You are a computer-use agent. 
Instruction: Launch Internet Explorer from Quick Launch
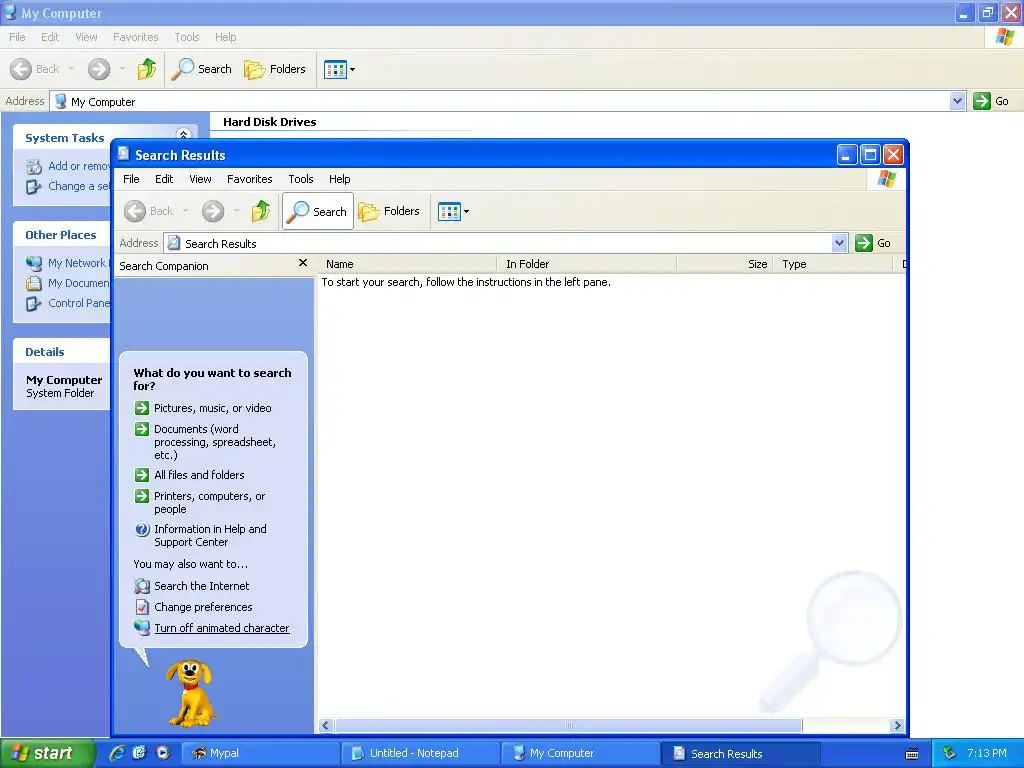coord(117,753)
